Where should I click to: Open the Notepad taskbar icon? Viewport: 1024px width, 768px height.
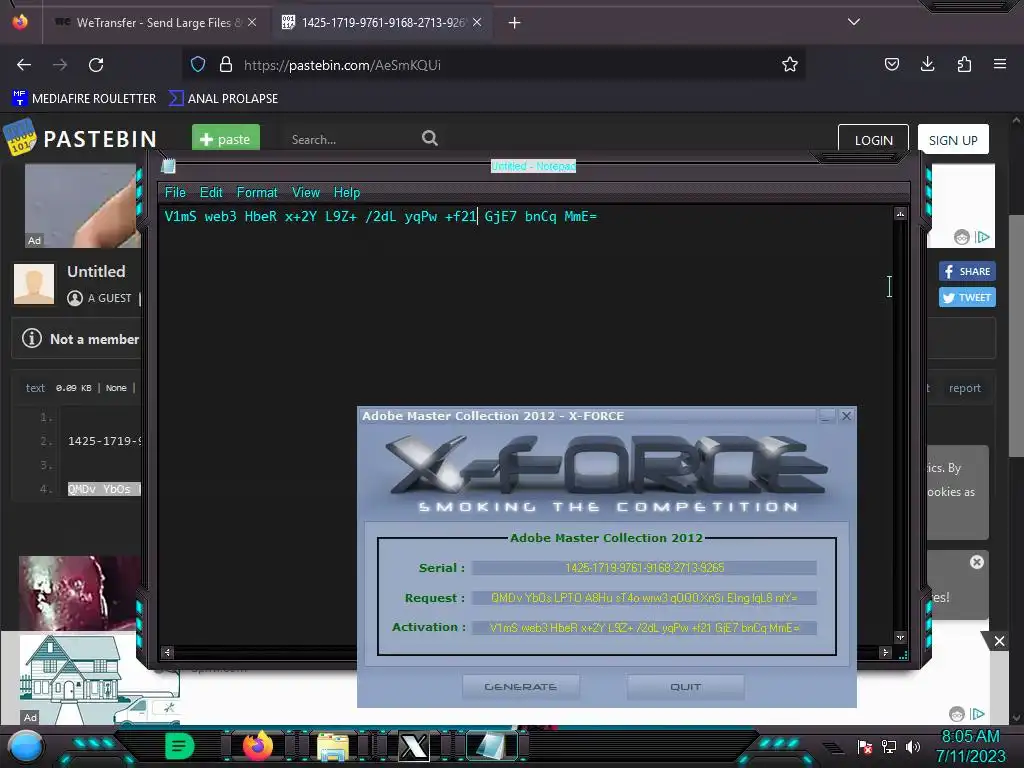point(490,746)
